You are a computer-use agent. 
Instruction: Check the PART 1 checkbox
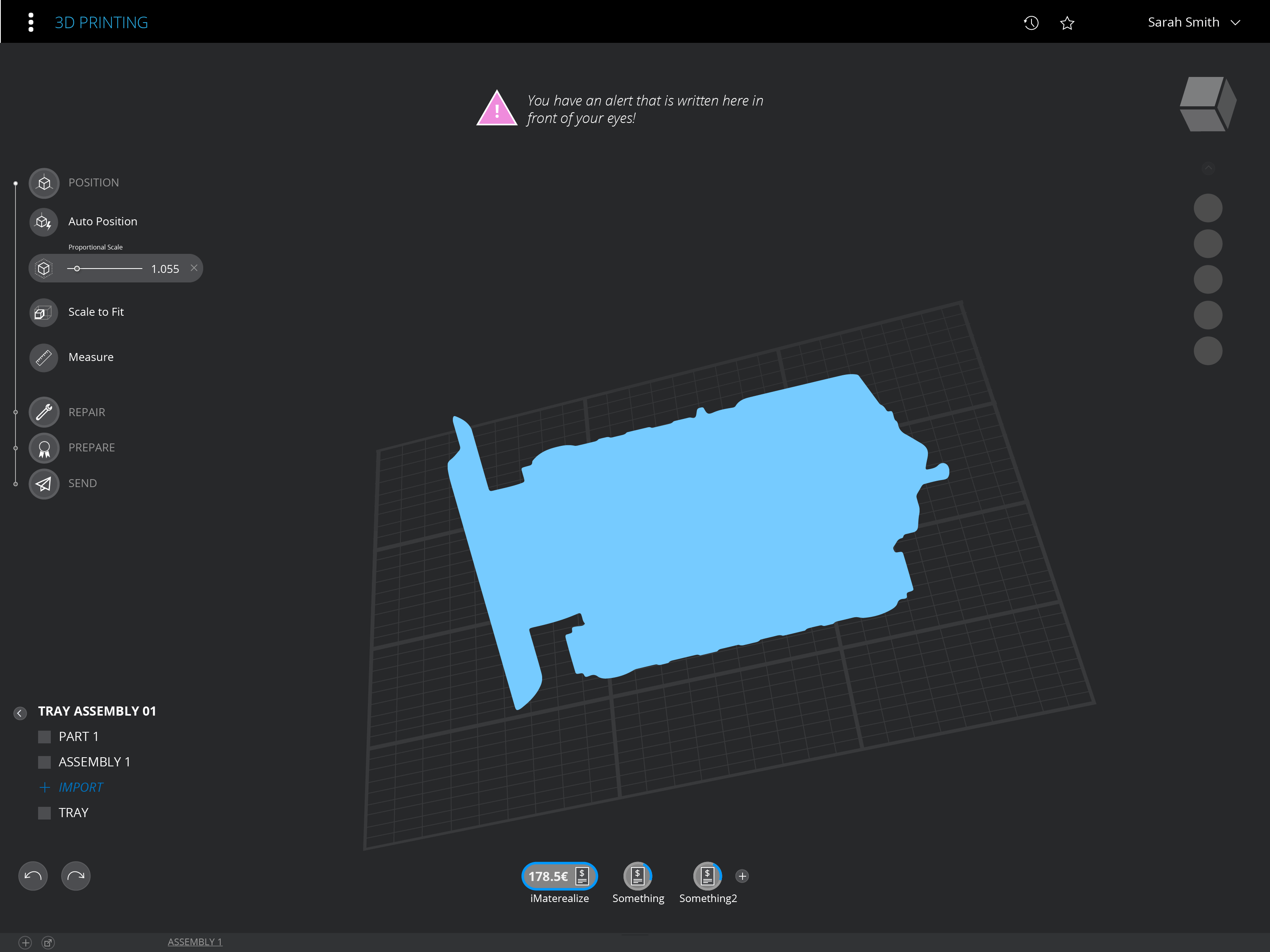tap(44, 736)
